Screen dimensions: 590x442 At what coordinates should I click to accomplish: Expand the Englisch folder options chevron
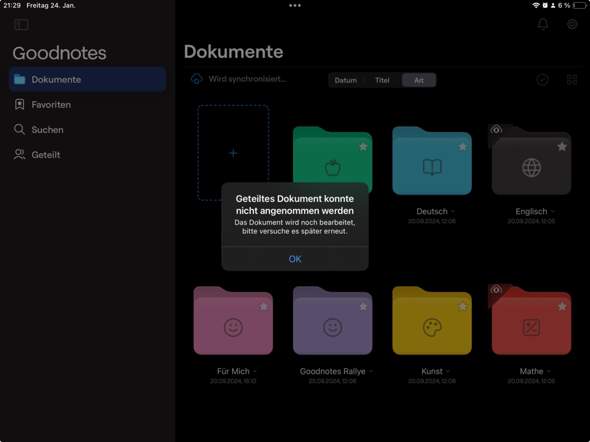552,212
